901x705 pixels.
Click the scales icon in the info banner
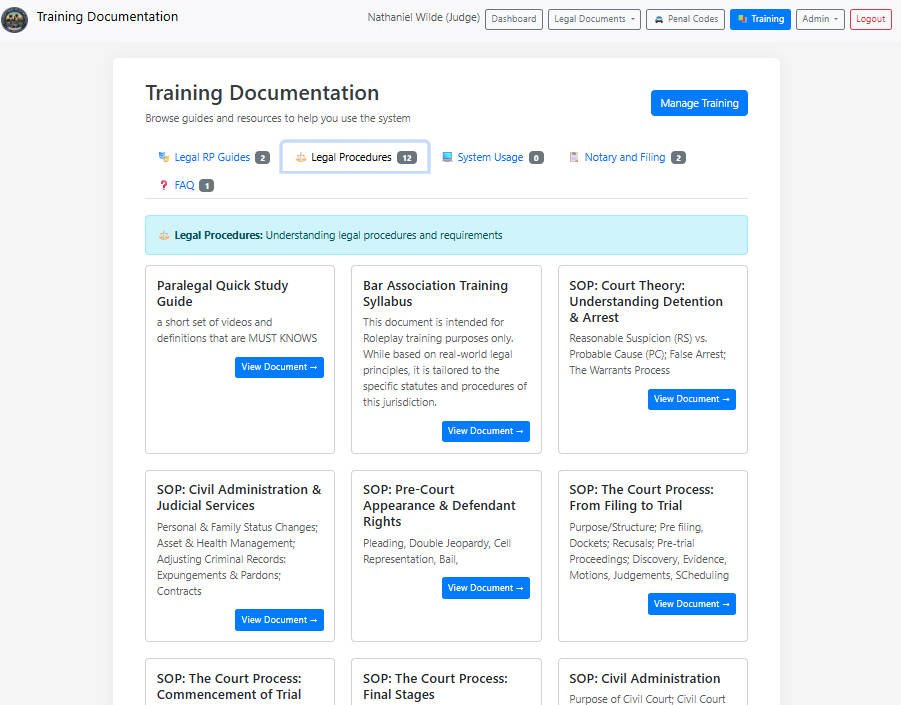[x=164, y=234]
